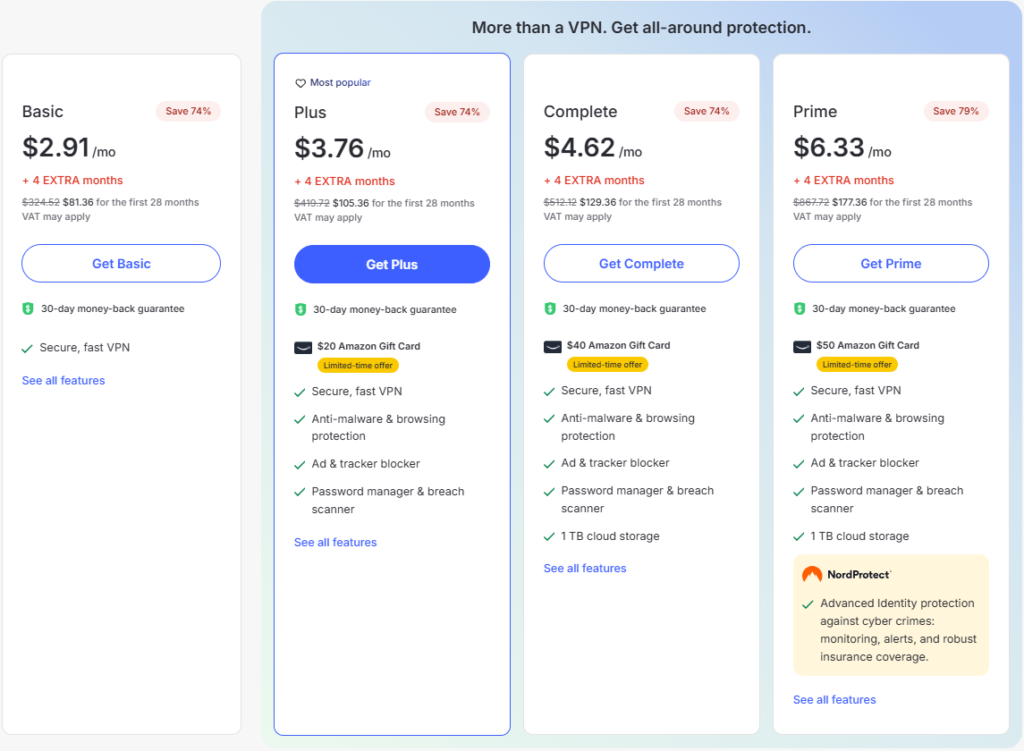Image resolution: width=1024 pixels, height=751 pixels.
Task: Click the Save 74% badge on Basic
Action: click(x=188, y=111)
